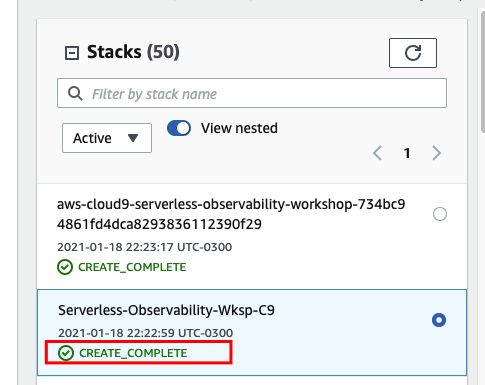Go to previous stacks page
The image size is (485, 385).
377,153
